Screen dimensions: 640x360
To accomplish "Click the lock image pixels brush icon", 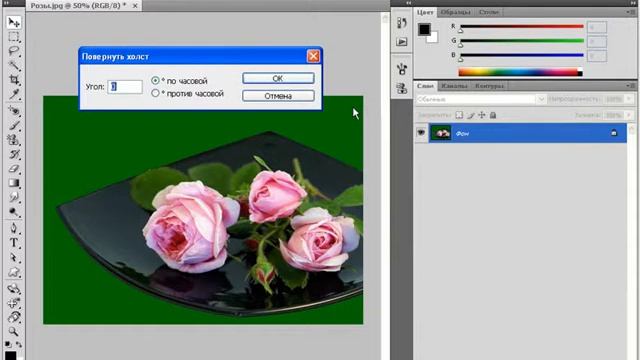I will (x=471, y=115).
